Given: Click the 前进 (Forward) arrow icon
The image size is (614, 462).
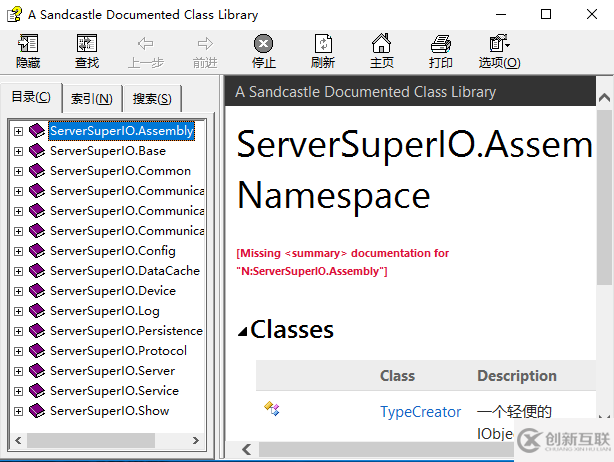Looking at the screenshot, I should (205, 43).
